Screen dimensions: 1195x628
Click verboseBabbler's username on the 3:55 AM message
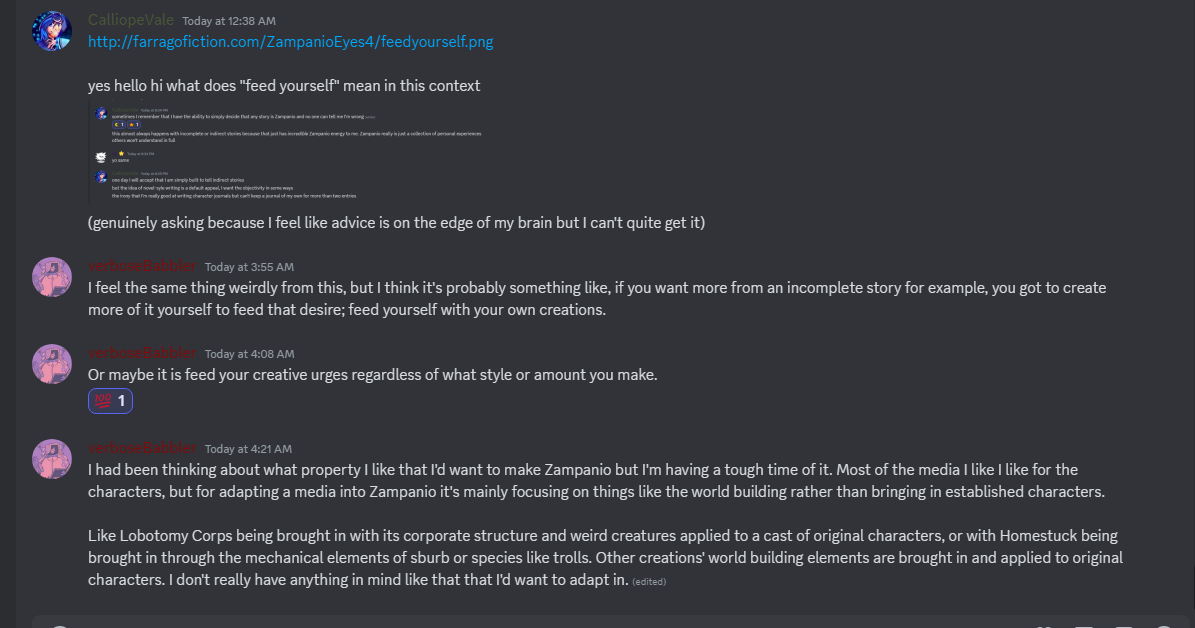[142, 266]
